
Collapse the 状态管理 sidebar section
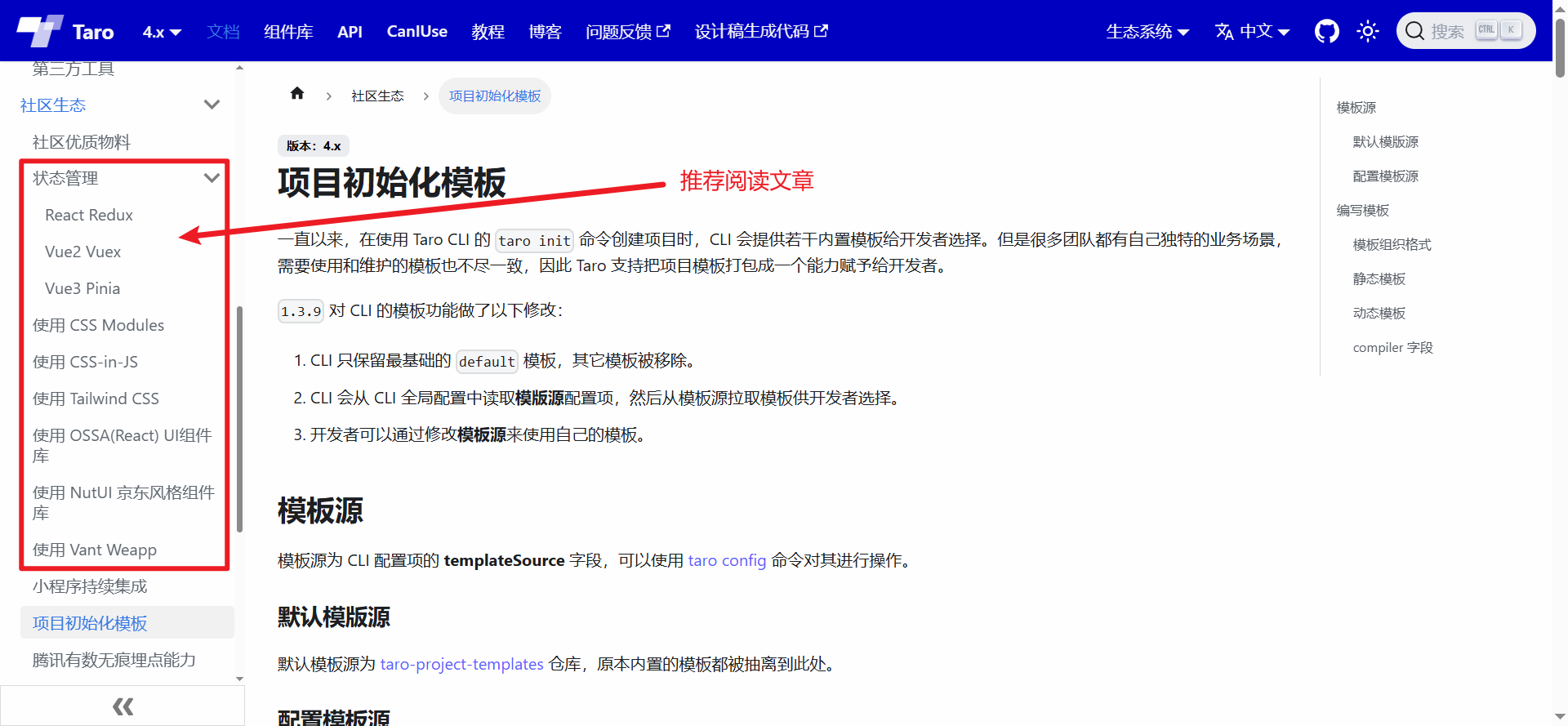pyautogui.click(x=212, y=178)
